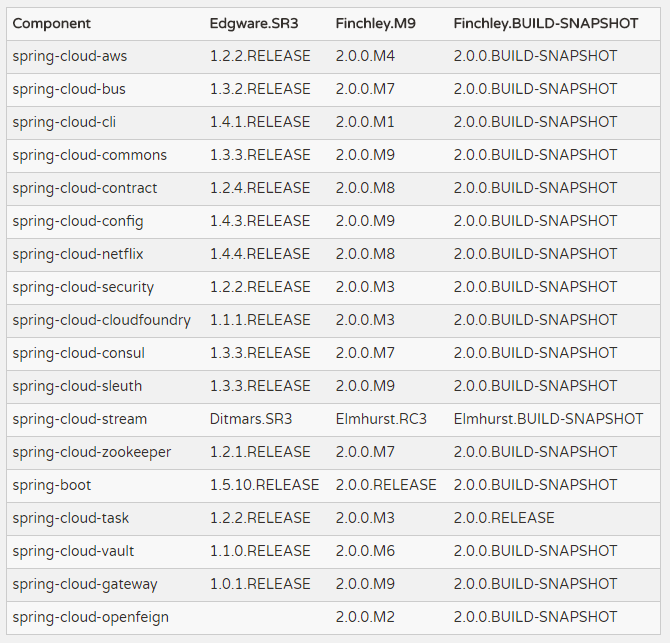The height and width of the screenshot is (643, 670).
Task: Click the 1.4.3.RELEASE version for spring-cloud-config
Action: 260,221
